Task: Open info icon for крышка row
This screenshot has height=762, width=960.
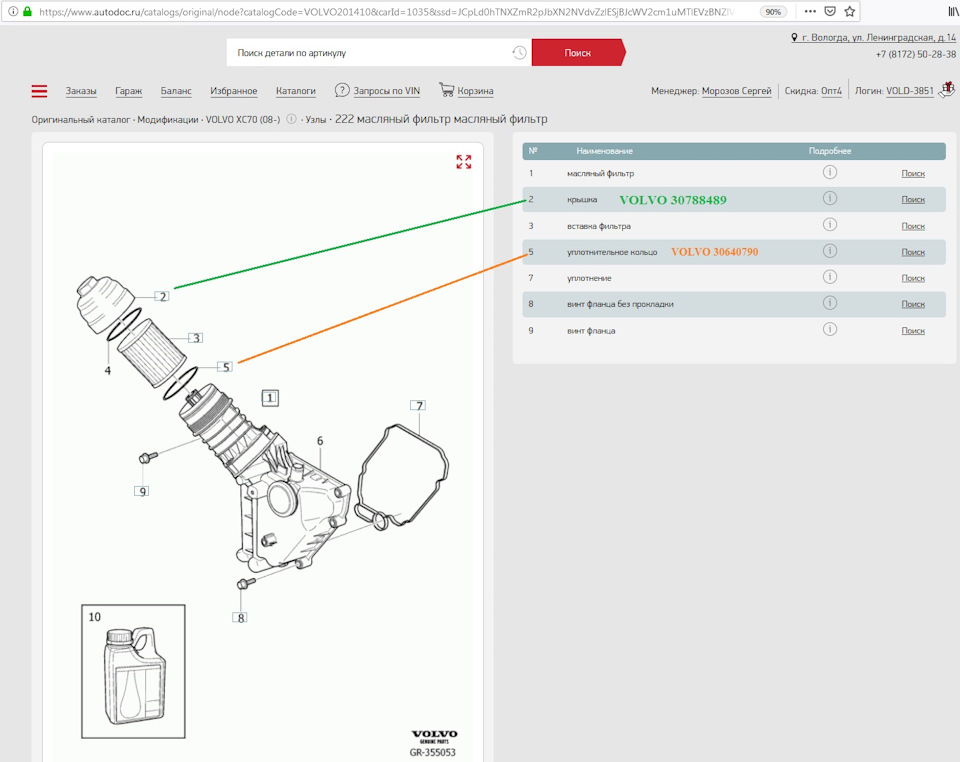Action: click(830, 198)
